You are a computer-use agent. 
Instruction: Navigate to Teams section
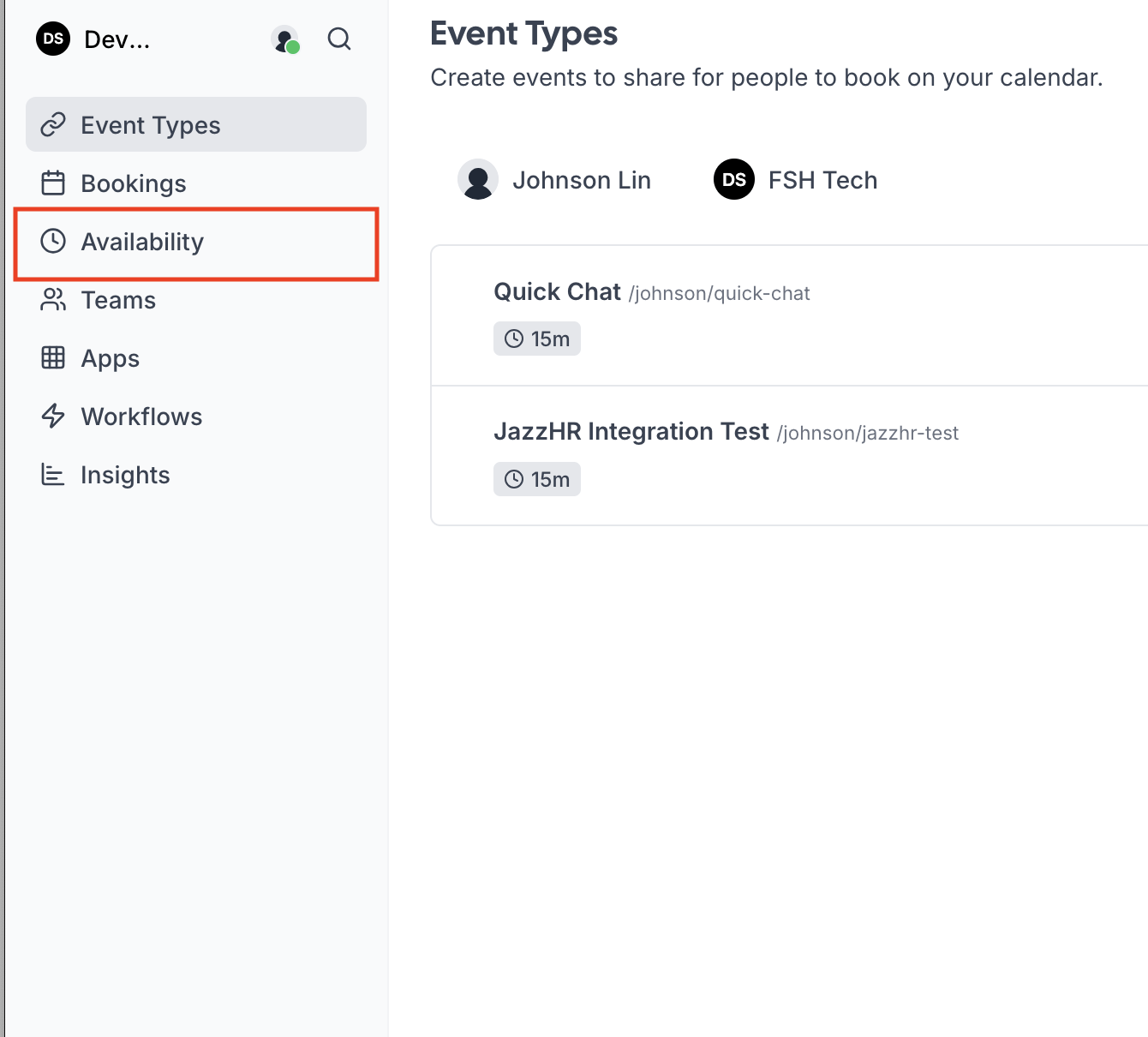click(x=118, y=300)
